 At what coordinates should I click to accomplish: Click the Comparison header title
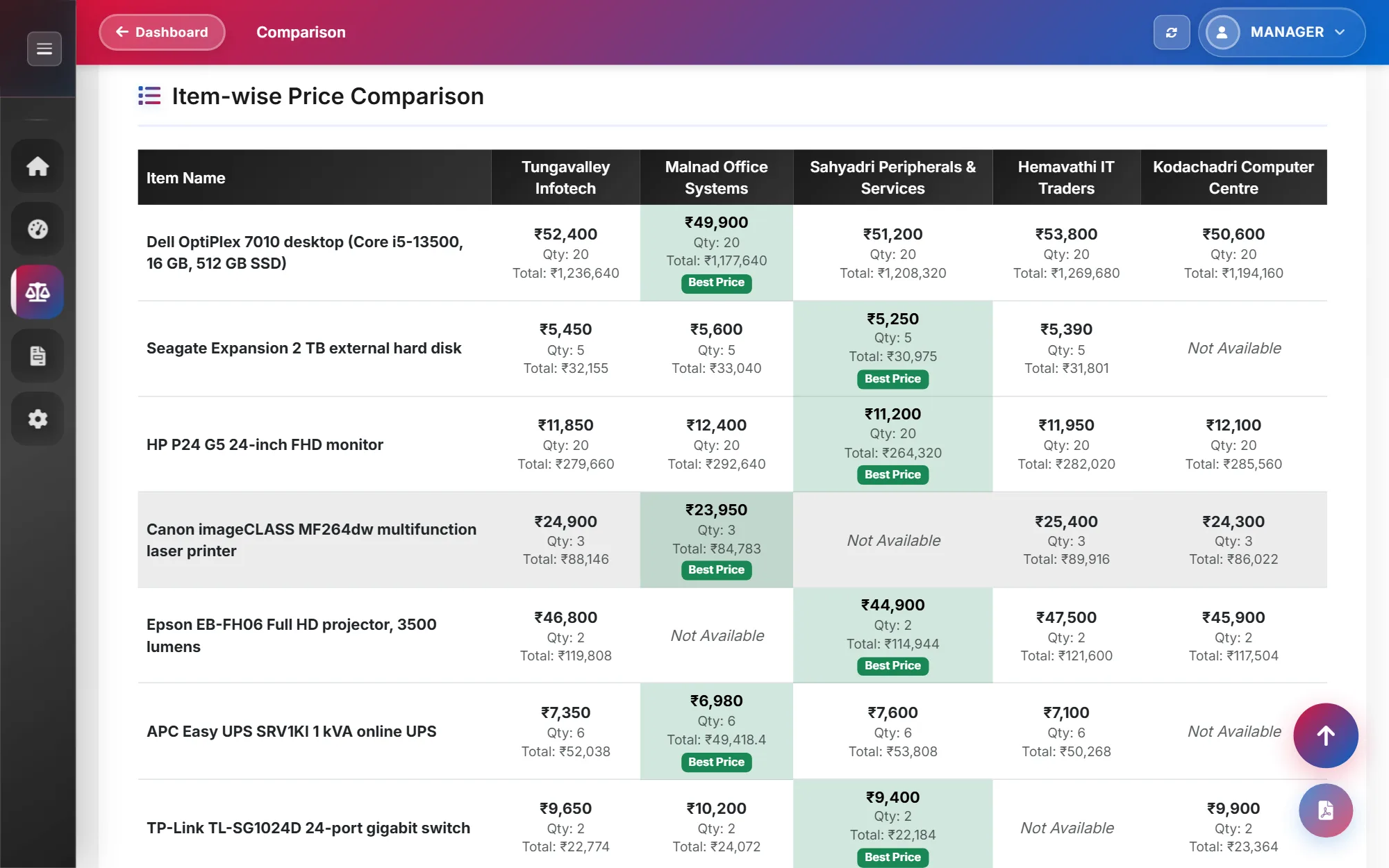tap(301, 32)
